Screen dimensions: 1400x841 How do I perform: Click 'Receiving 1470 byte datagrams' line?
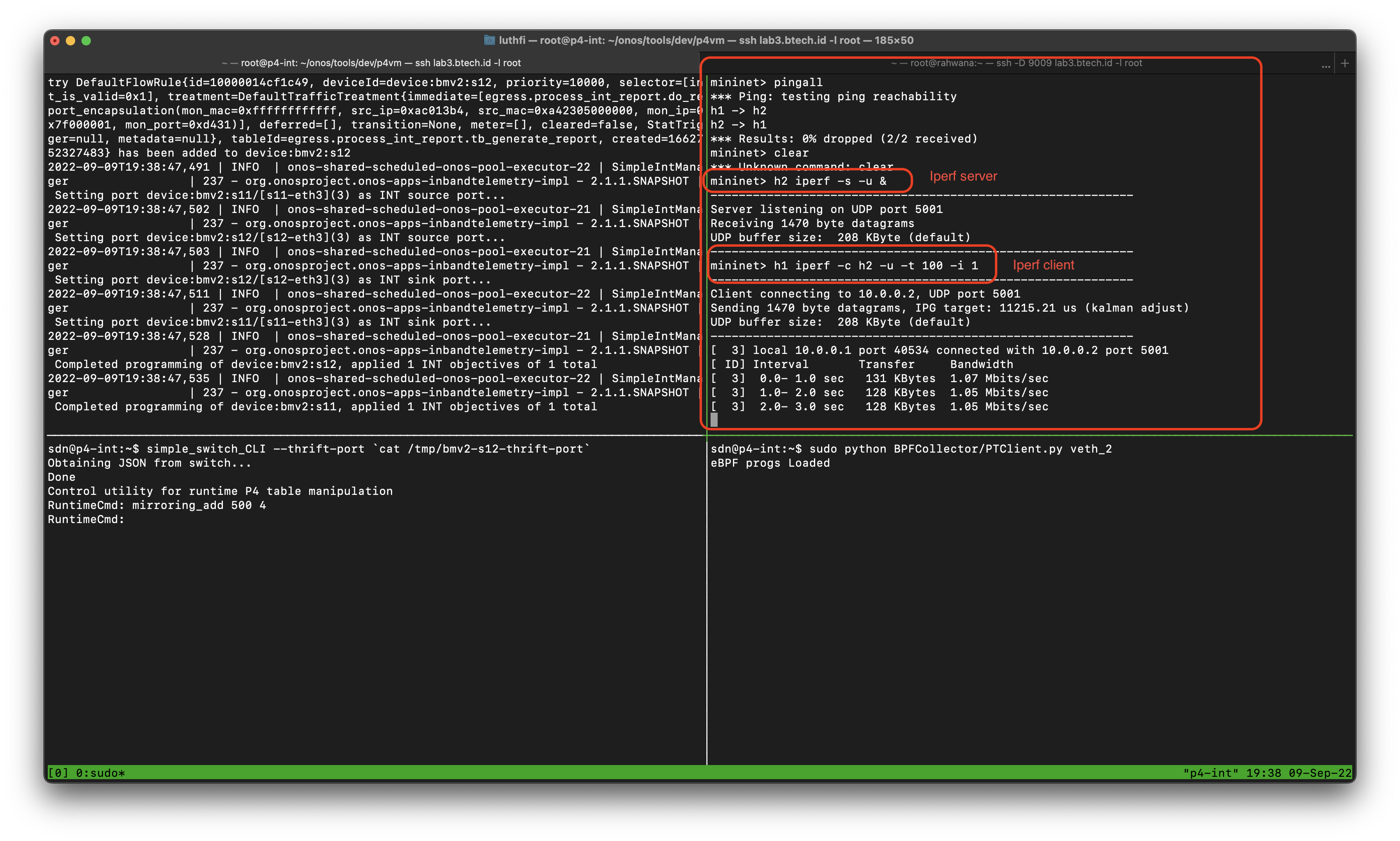pos(812,224)
